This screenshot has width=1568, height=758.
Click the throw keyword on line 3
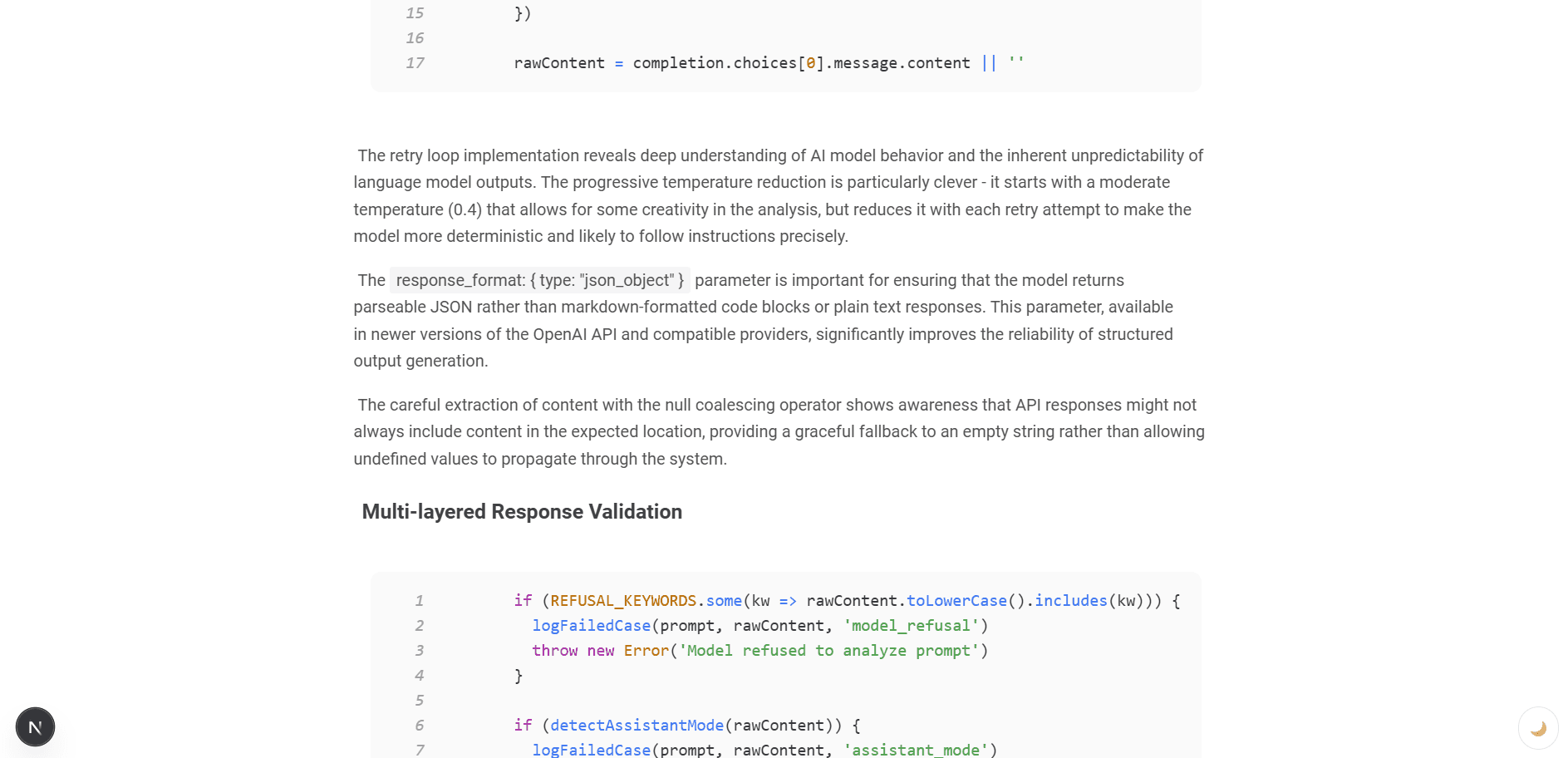click(554, 651)
